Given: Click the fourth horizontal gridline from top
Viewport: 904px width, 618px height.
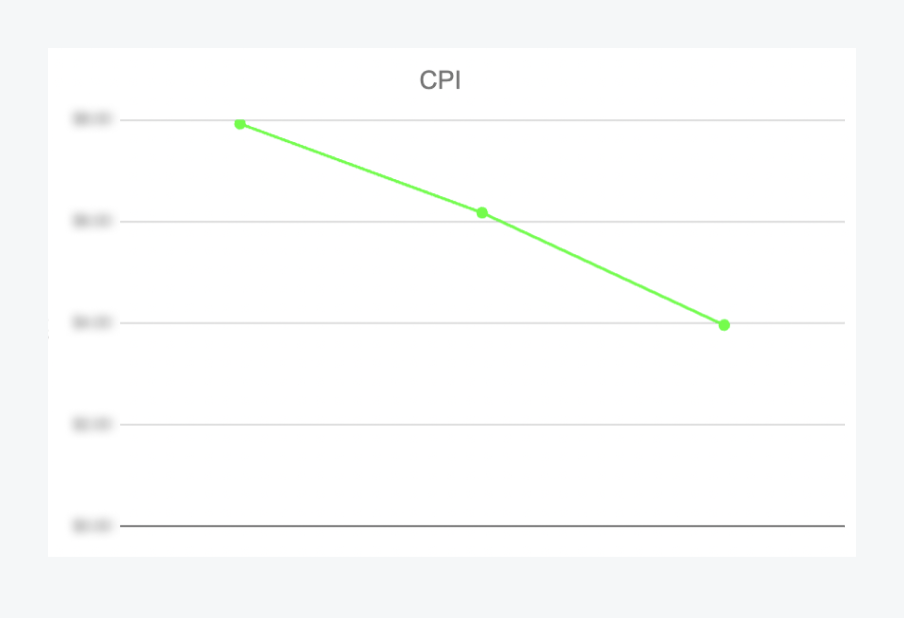Looking at the screenshot, I should pos(480,424).
